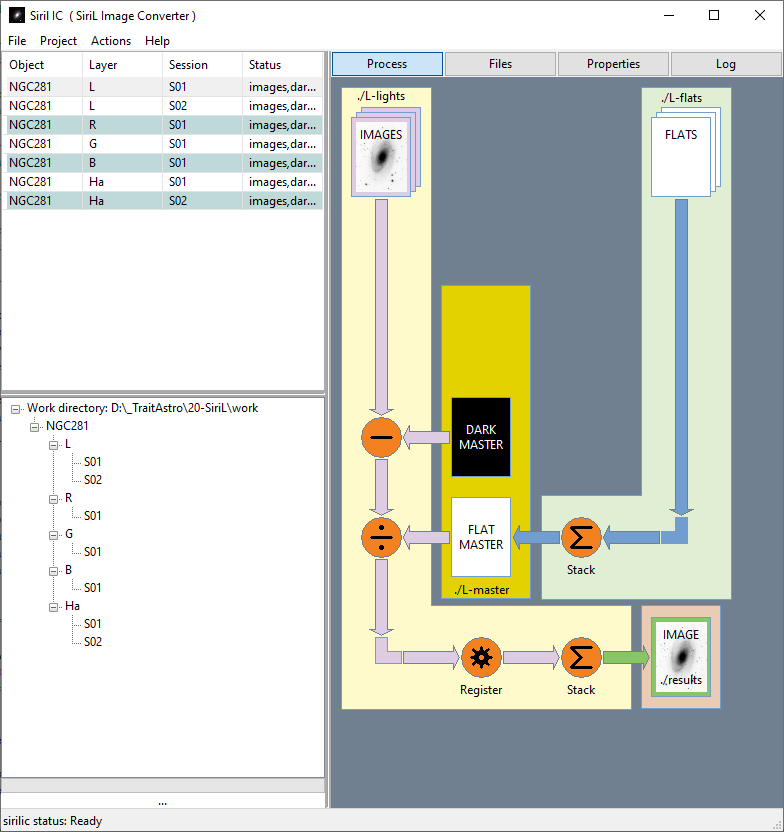Click the FLATS frames stack
This screenshot has height=832, width=784.
[686, 152]
